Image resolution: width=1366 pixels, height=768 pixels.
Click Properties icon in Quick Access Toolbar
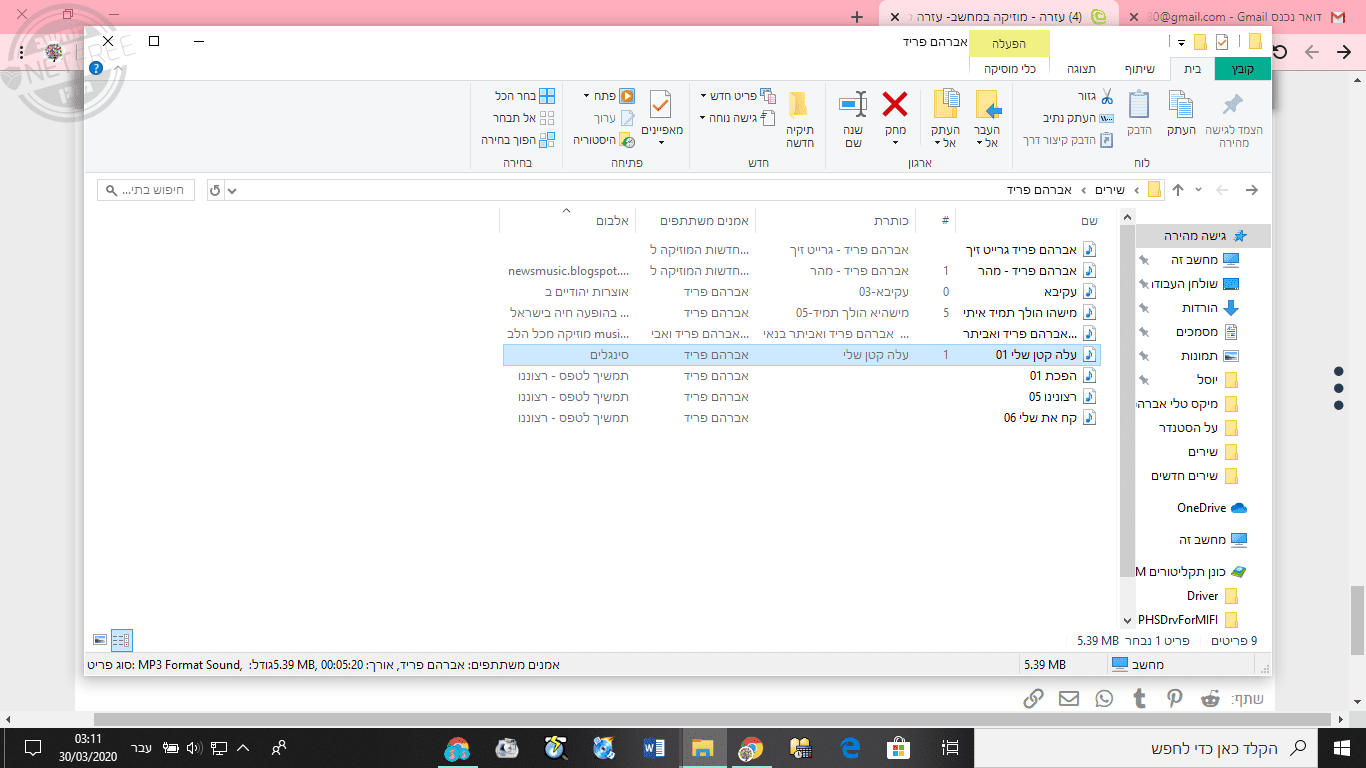[x=1222, y=42]
